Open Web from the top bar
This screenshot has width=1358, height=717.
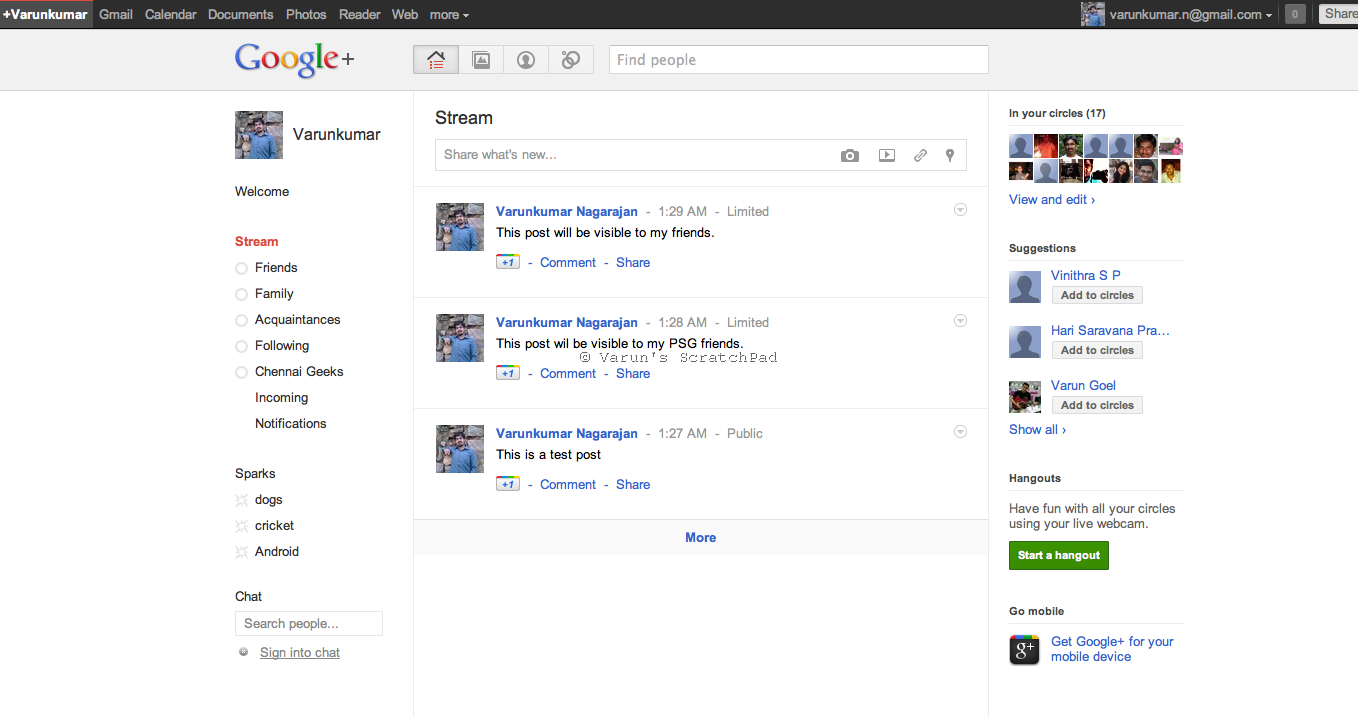coord(405,14)
